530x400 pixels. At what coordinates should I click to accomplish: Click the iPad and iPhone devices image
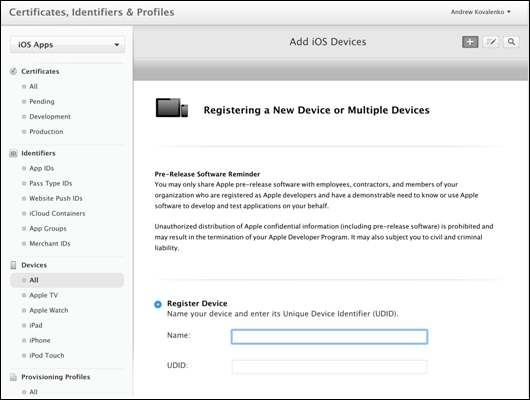coord(172,108)
